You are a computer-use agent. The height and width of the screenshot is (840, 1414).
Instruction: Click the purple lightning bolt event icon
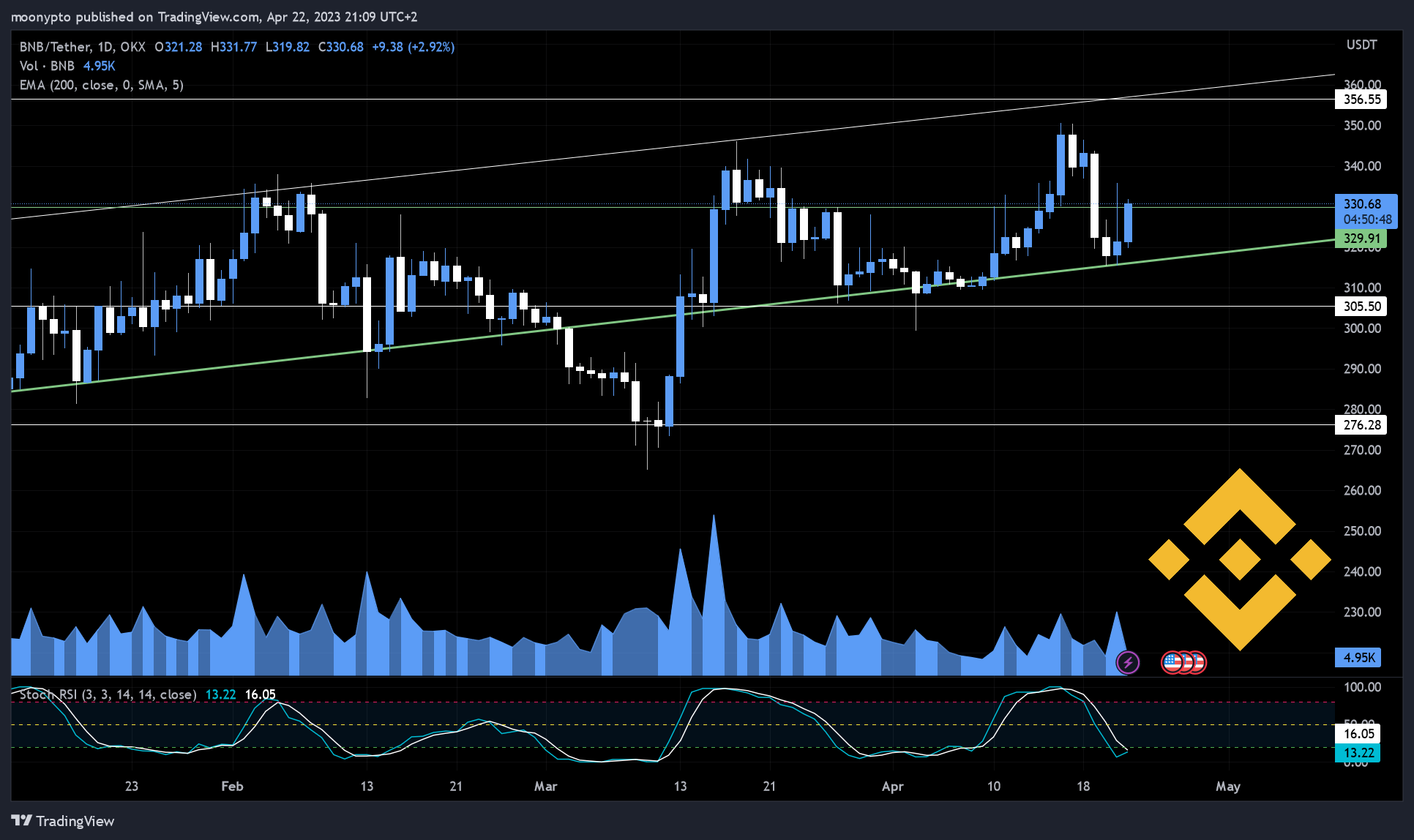pos(1128,663)
